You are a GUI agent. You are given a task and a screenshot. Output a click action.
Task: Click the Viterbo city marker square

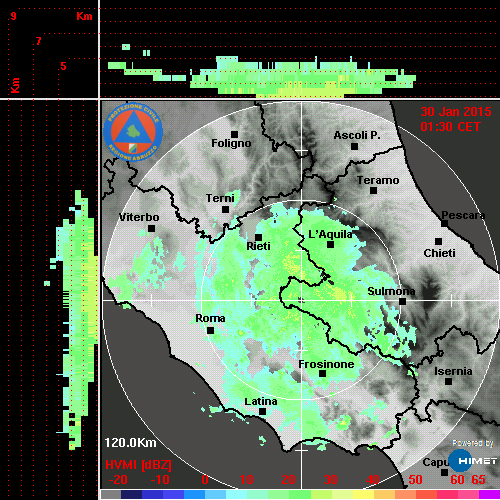click(152, 229)
